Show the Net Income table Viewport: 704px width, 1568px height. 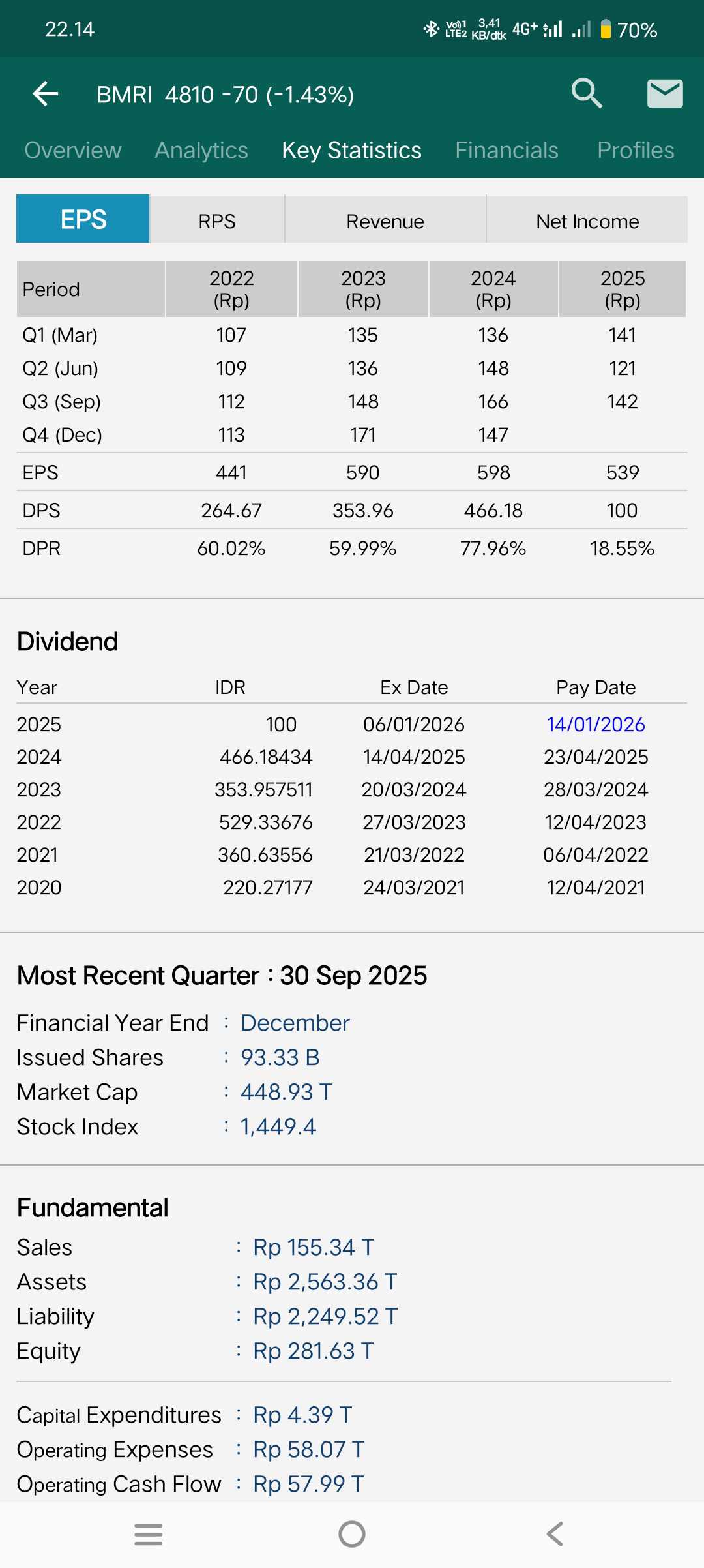pos(587,220)
